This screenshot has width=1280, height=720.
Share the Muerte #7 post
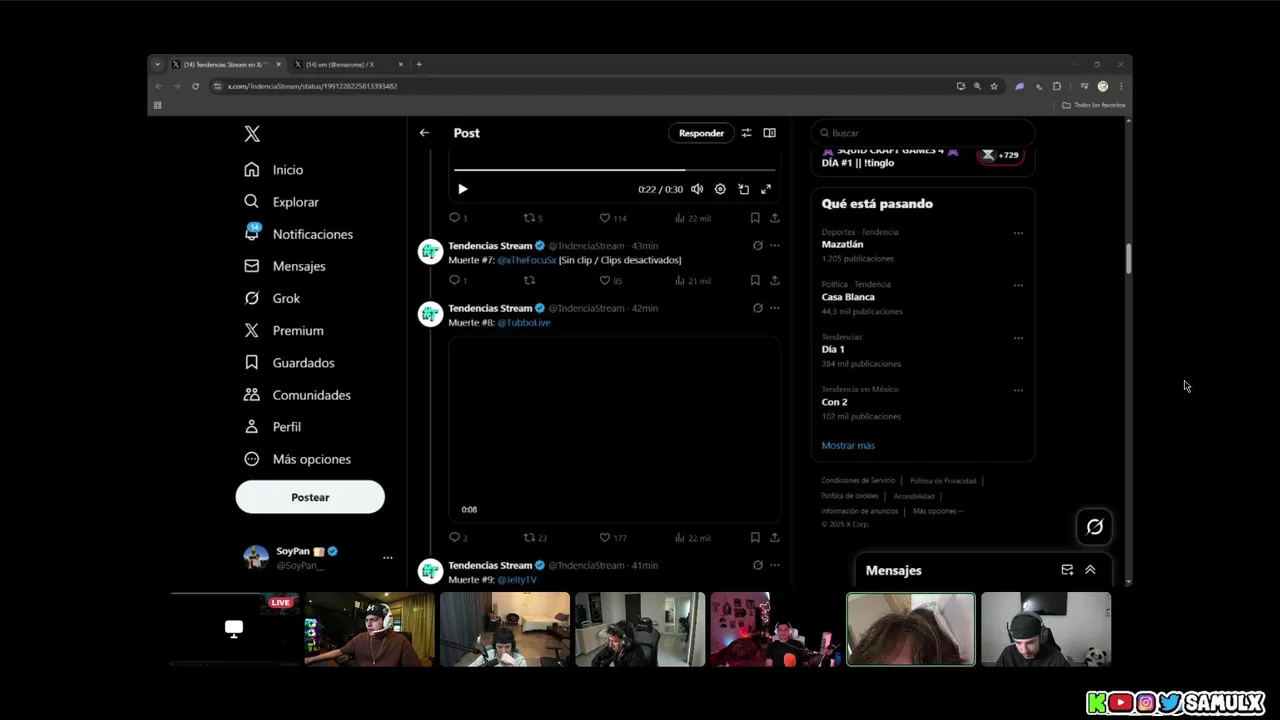tap(774, 281)
